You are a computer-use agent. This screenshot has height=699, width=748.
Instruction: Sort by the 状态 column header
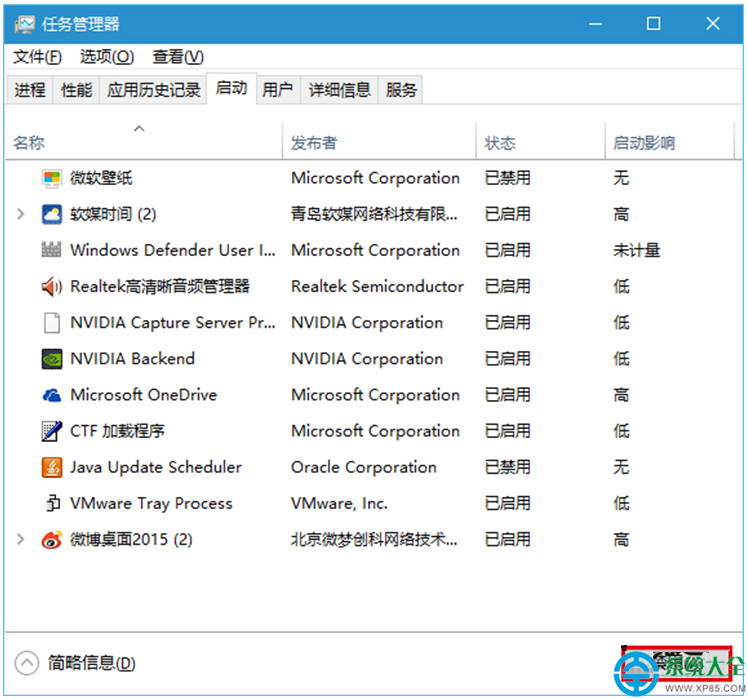[540, 142]
